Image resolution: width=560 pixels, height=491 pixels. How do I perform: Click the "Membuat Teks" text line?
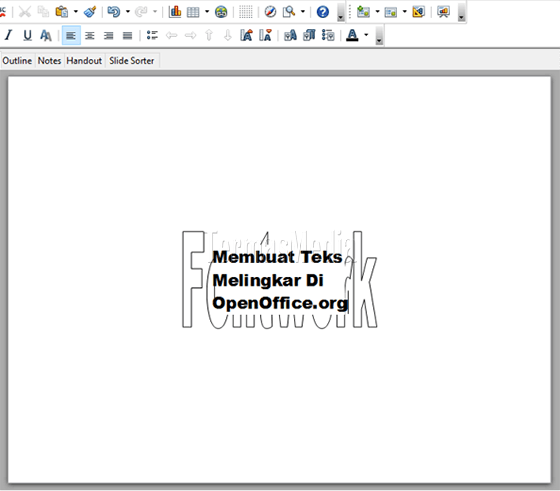[x=277, y=257]
